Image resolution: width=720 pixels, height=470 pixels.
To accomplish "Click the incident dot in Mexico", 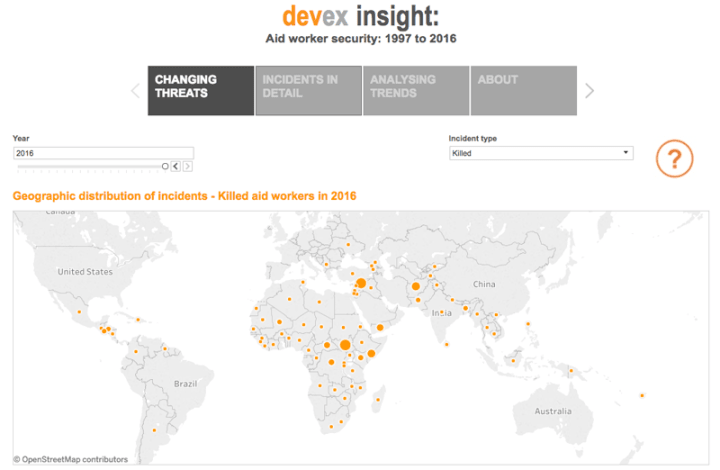I will click(x=79, y=312).
